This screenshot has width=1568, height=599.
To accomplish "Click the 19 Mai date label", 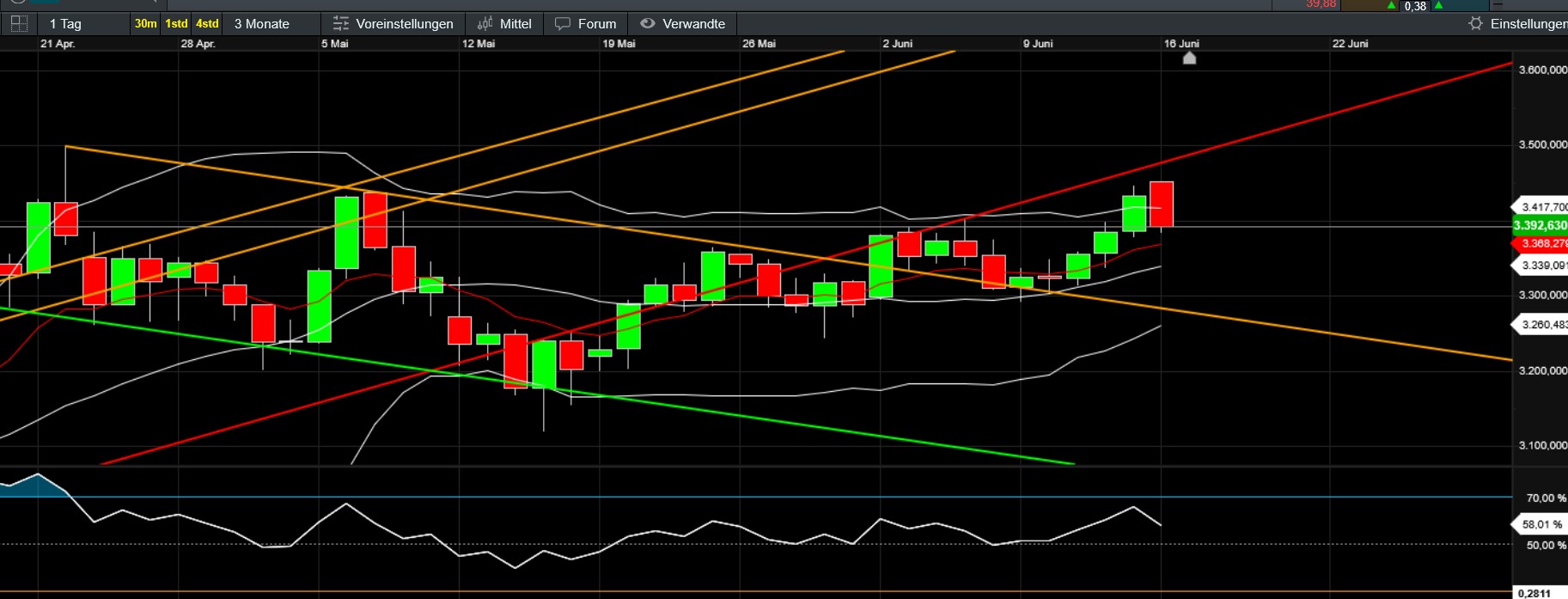I will click(619, 44).
